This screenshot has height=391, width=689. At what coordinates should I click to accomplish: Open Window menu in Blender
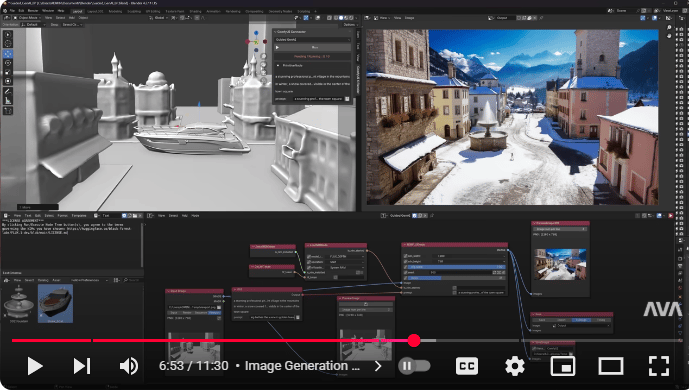click(48, 10)
